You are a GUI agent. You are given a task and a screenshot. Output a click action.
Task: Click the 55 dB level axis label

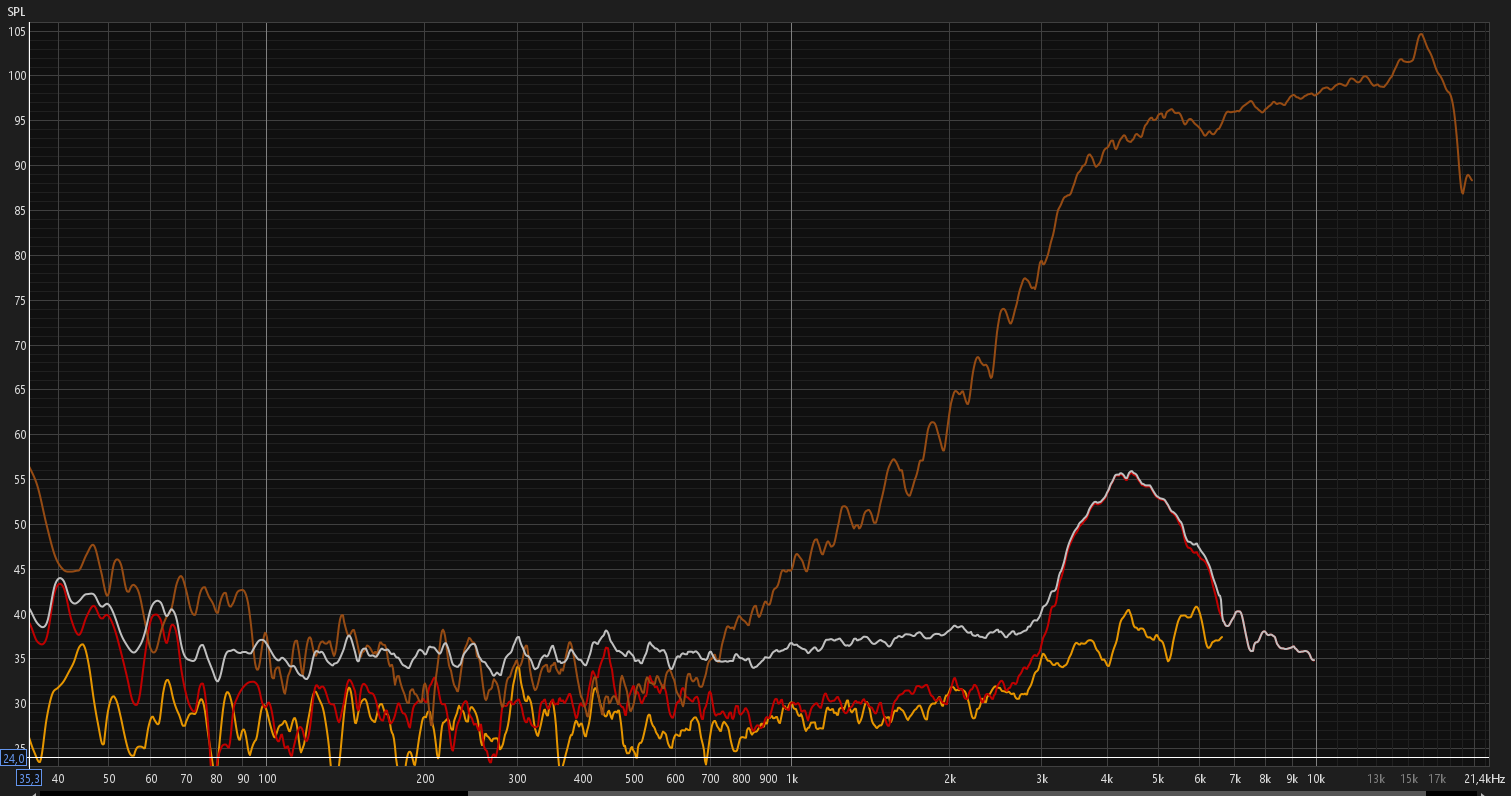coord(19,480)
